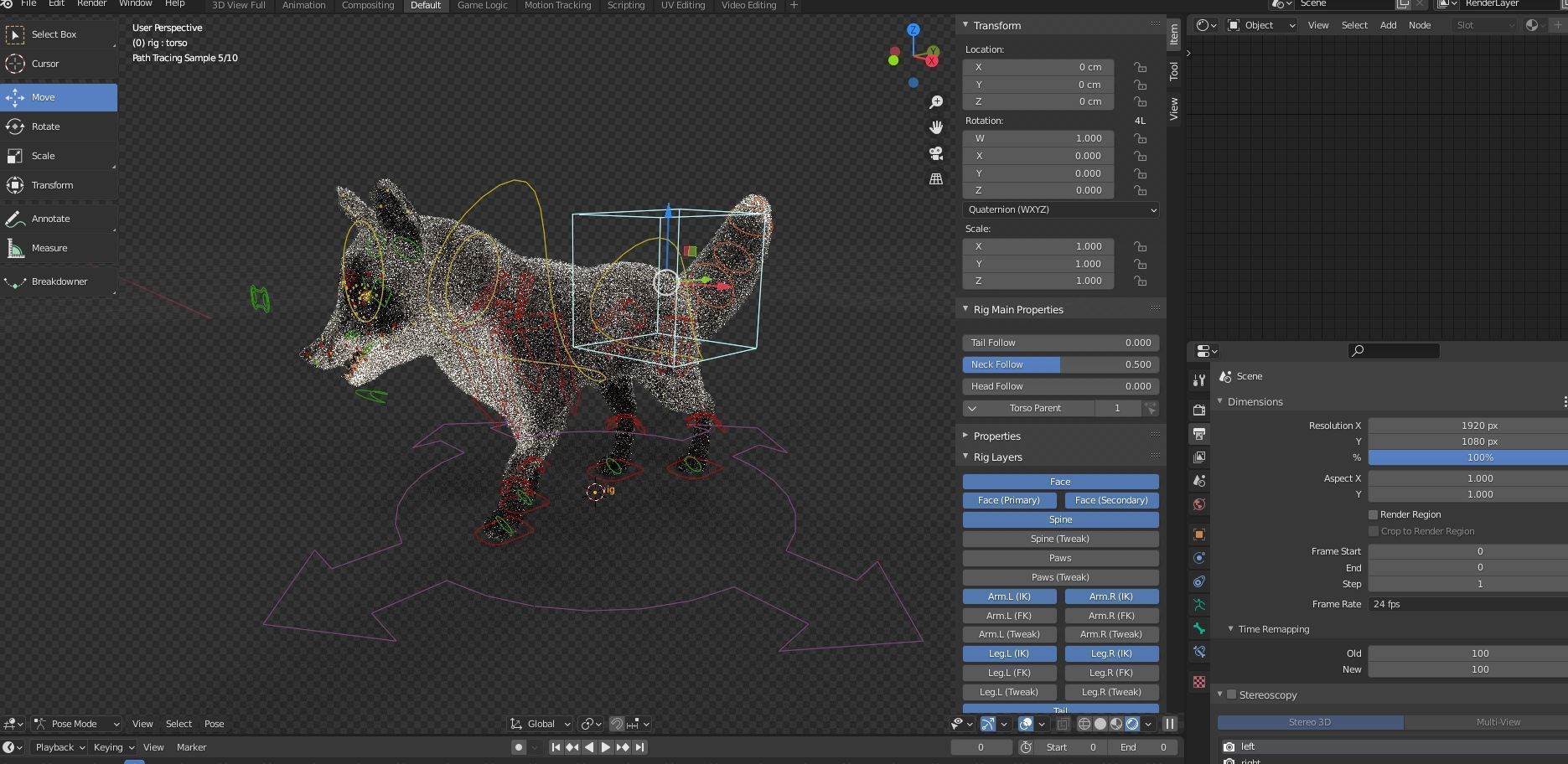This screenshot has width=1568, height=764.
Task: Toggle the location X lock icon
Action: tap(1141, 67)
